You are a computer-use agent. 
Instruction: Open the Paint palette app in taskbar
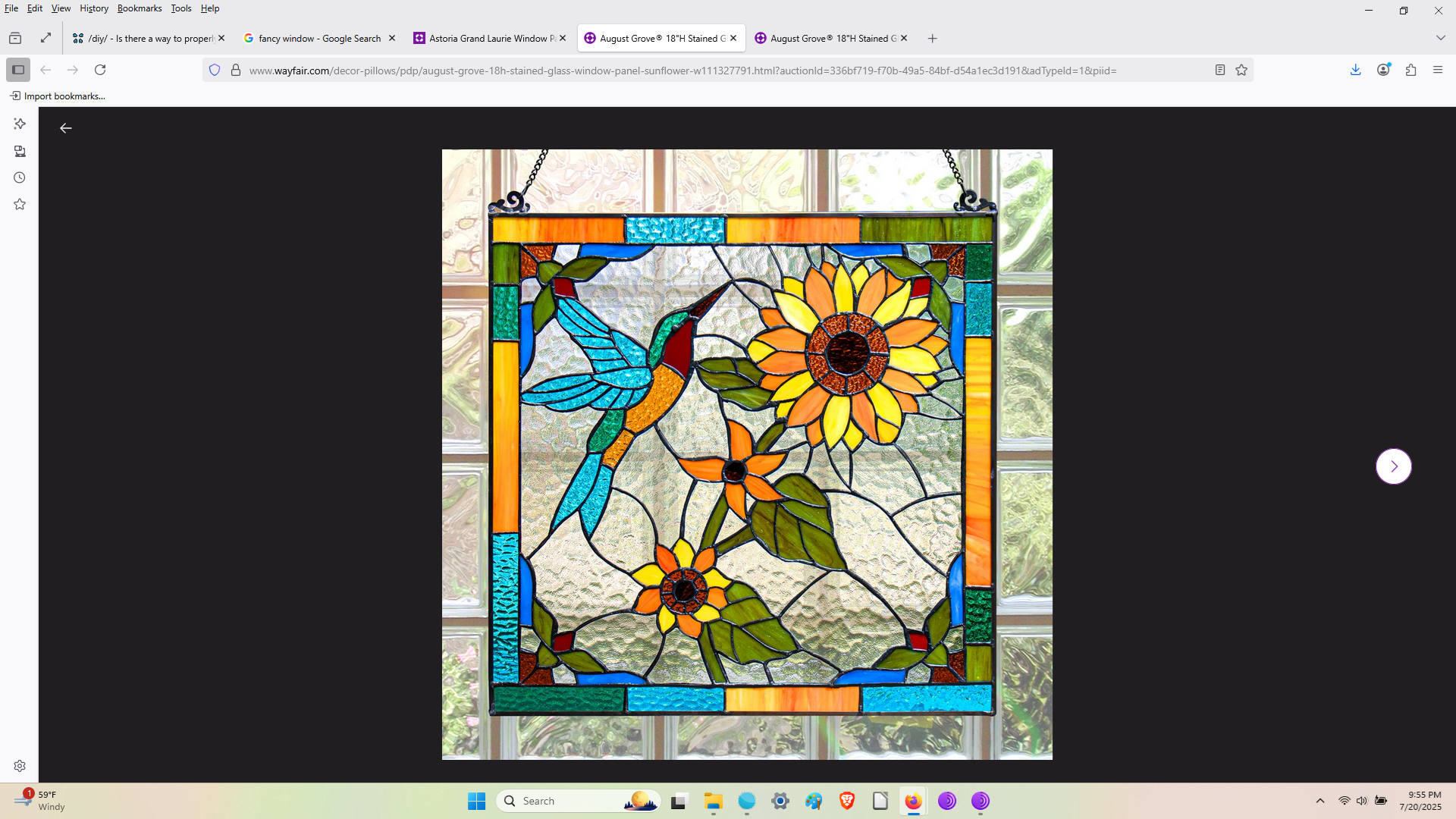(814, 801)
